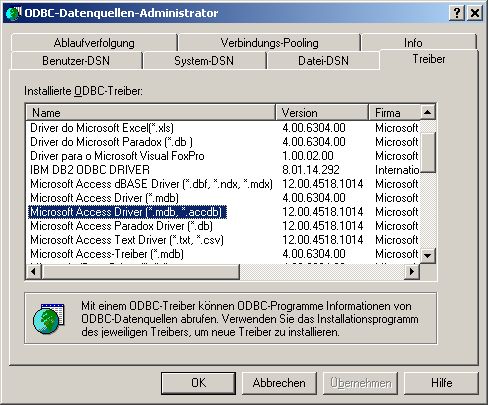Image resolution: width=488 pixels, height=405 pixels.
Task: Click the globe data source icon in info panel
Action: pyautogui.click(x=48, y=318)
